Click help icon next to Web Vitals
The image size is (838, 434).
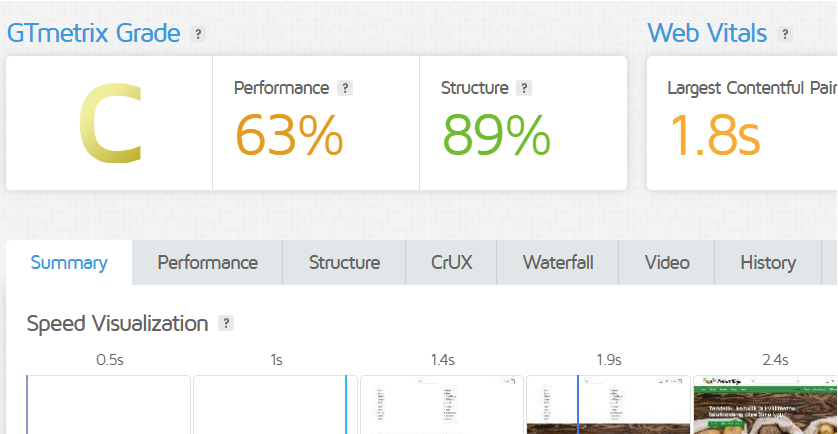click(785, 34)
